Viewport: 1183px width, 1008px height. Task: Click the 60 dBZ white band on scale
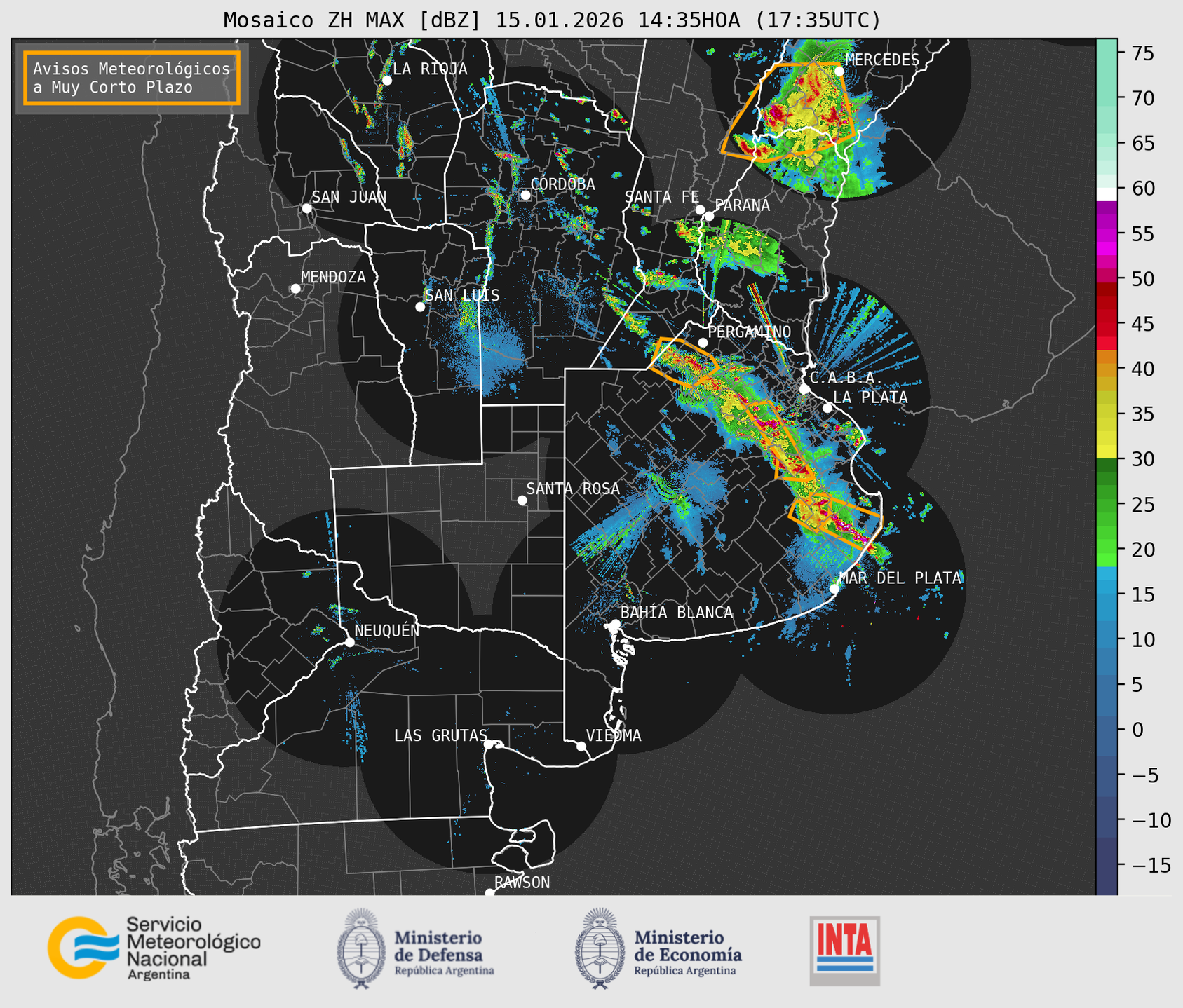[x=1107, y=194]
